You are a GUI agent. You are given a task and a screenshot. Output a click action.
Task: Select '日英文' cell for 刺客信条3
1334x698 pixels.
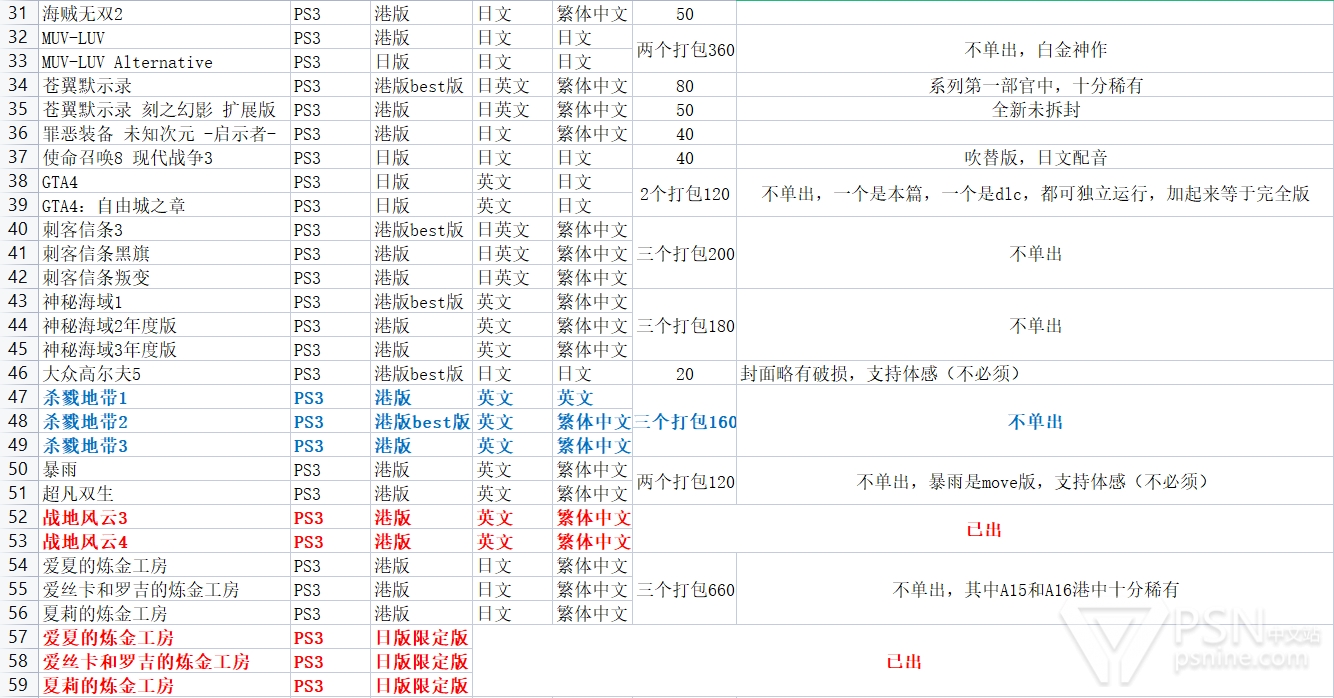click(x=512, y=230)
